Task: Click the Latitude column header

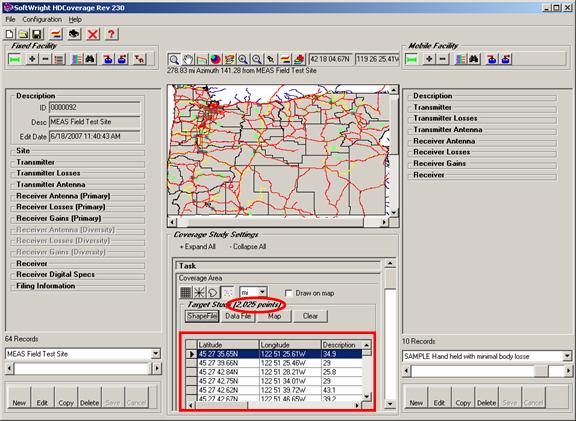Action: pyautogui.click(x=228, y=345)
